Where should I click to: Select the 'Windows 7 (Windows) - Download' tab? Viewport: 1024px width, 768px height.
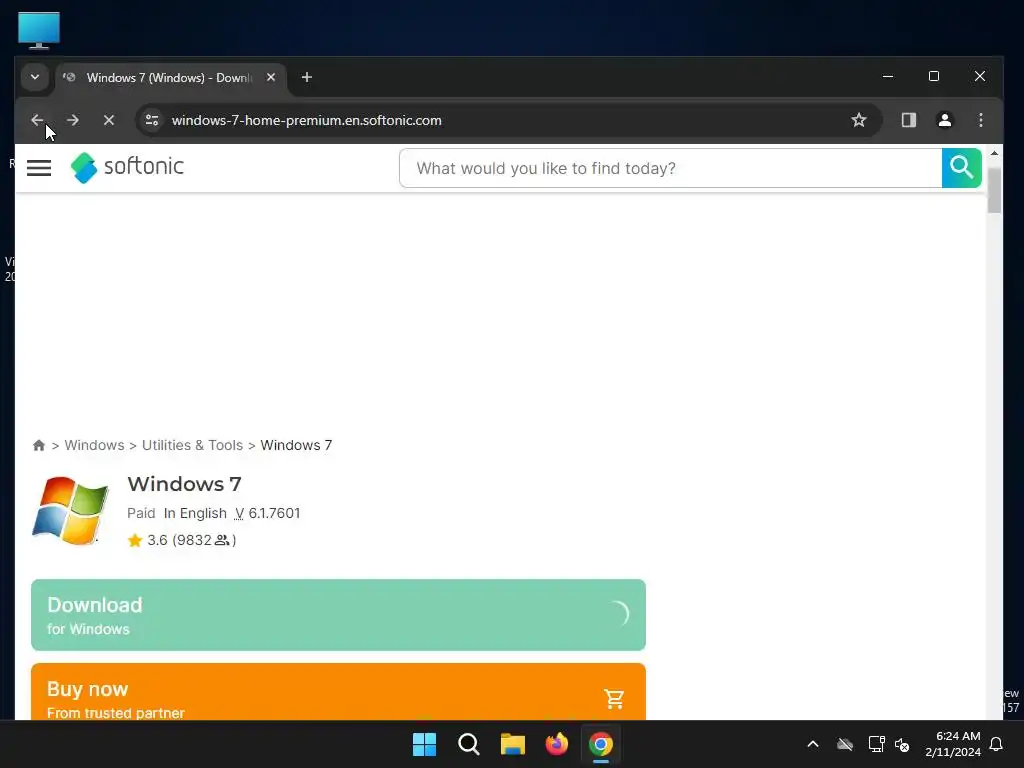click(x=168, y=78)
